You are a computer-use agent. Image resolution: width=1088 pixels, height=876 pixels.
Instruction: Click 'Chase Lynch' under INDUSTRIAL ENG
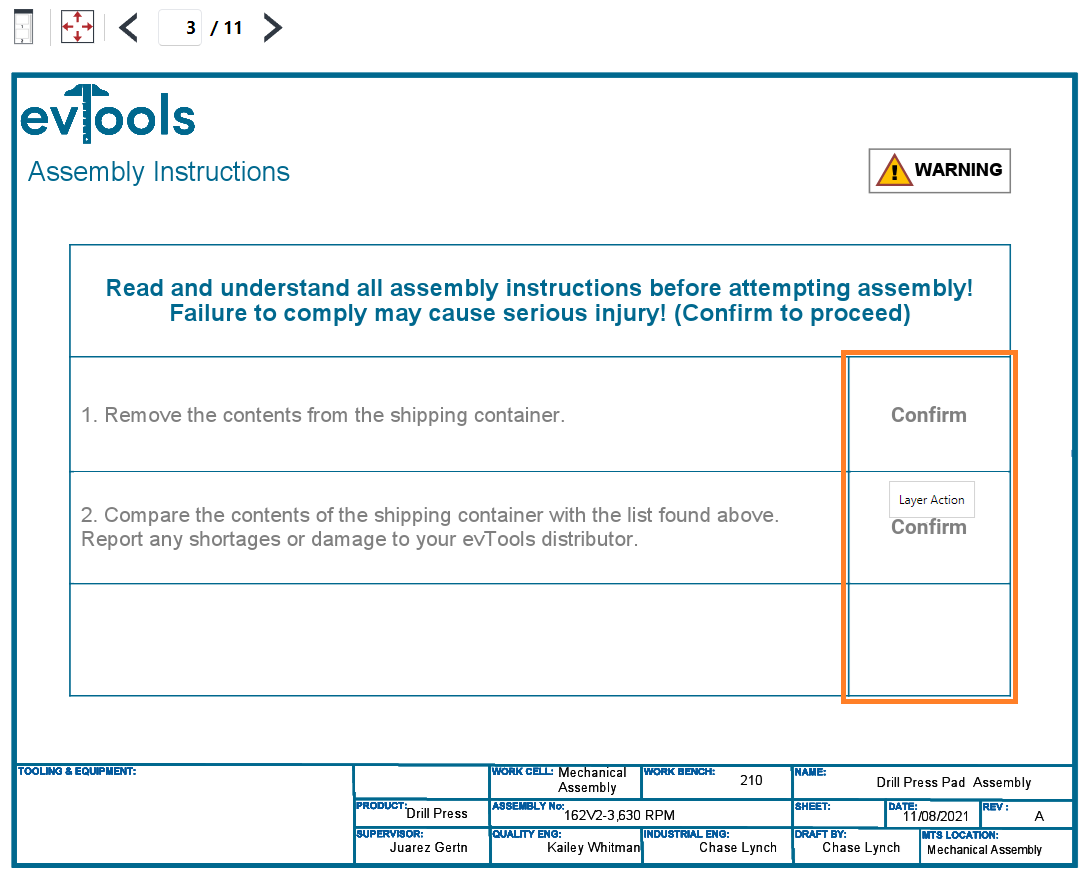[738, 848]
